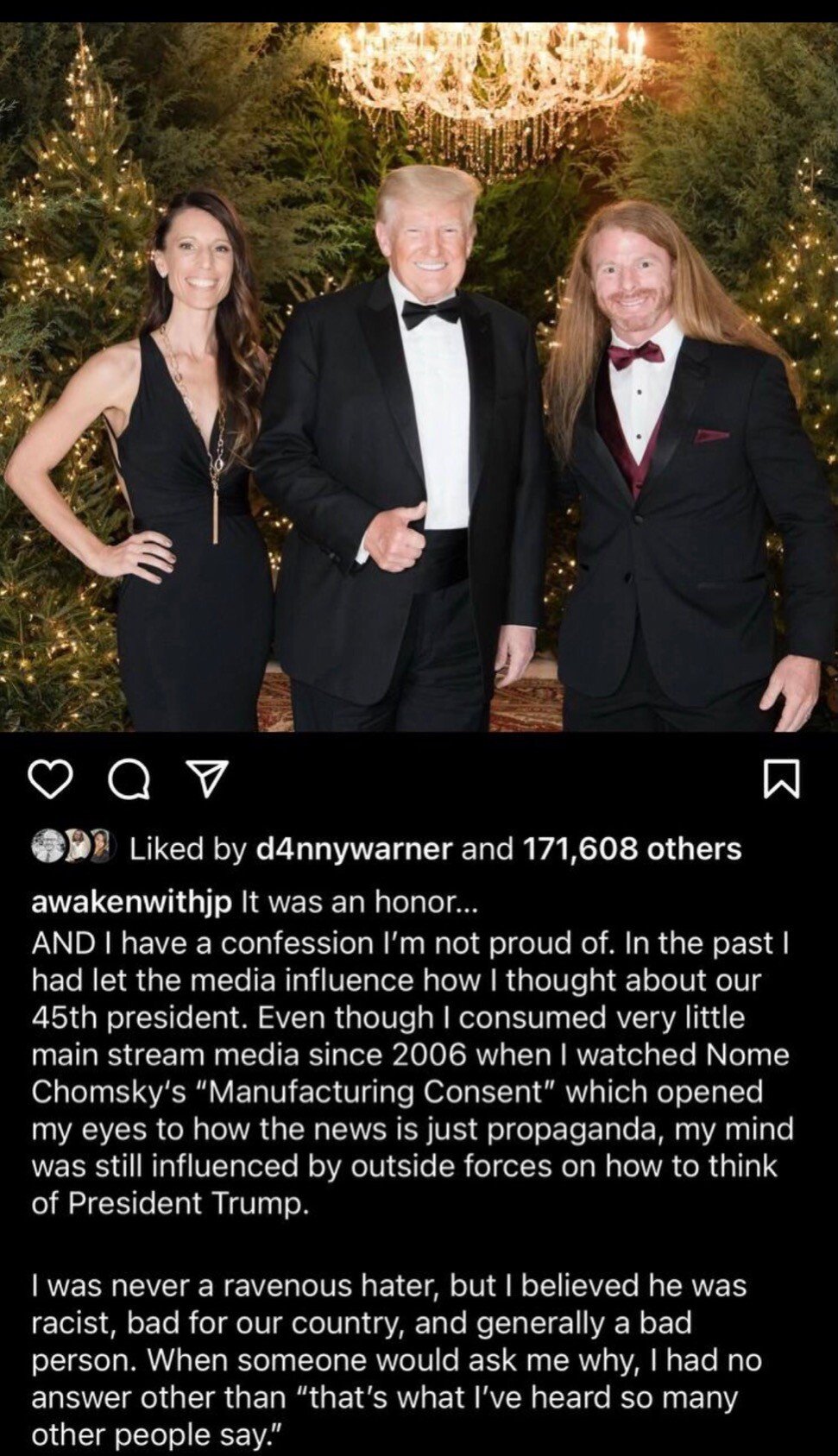The height and width of the screenshot is (1456, 838).
Task: Like the post with the heart icon
Action: coord(49,779)
